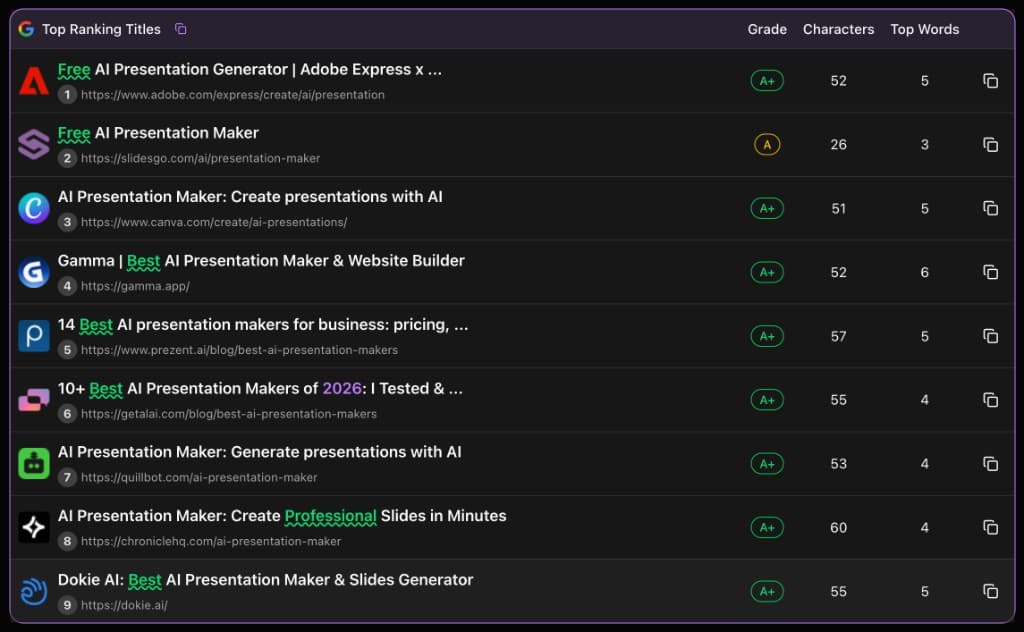Copy the Prezent 14 Best title row
Image resolution: width=1024 pixels, height=632 pixels.
coord(990,336)
